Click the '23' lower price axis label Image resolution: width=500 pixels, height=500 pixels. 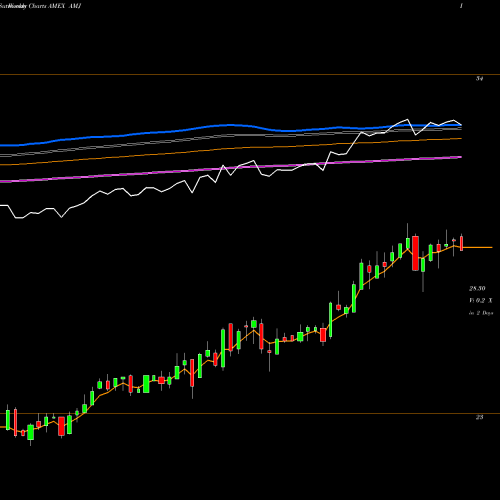[479, 417]
